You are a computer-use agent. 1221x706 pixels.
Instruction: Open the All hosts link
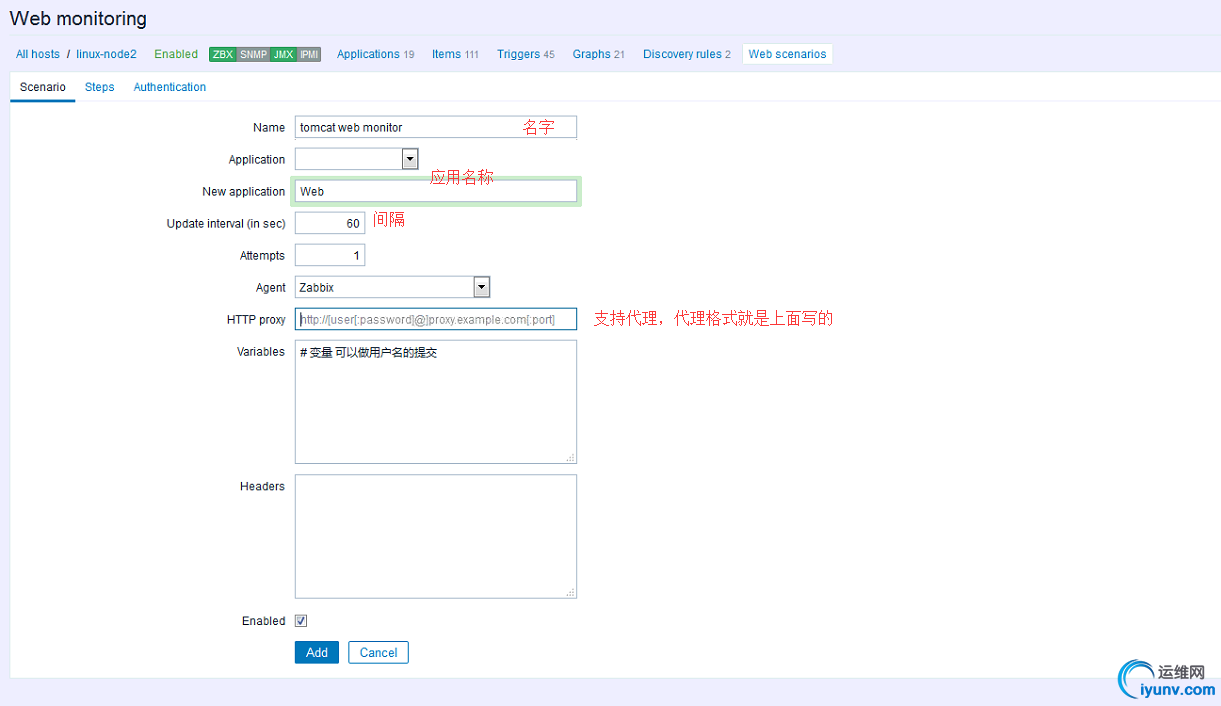tap(38, 54)
